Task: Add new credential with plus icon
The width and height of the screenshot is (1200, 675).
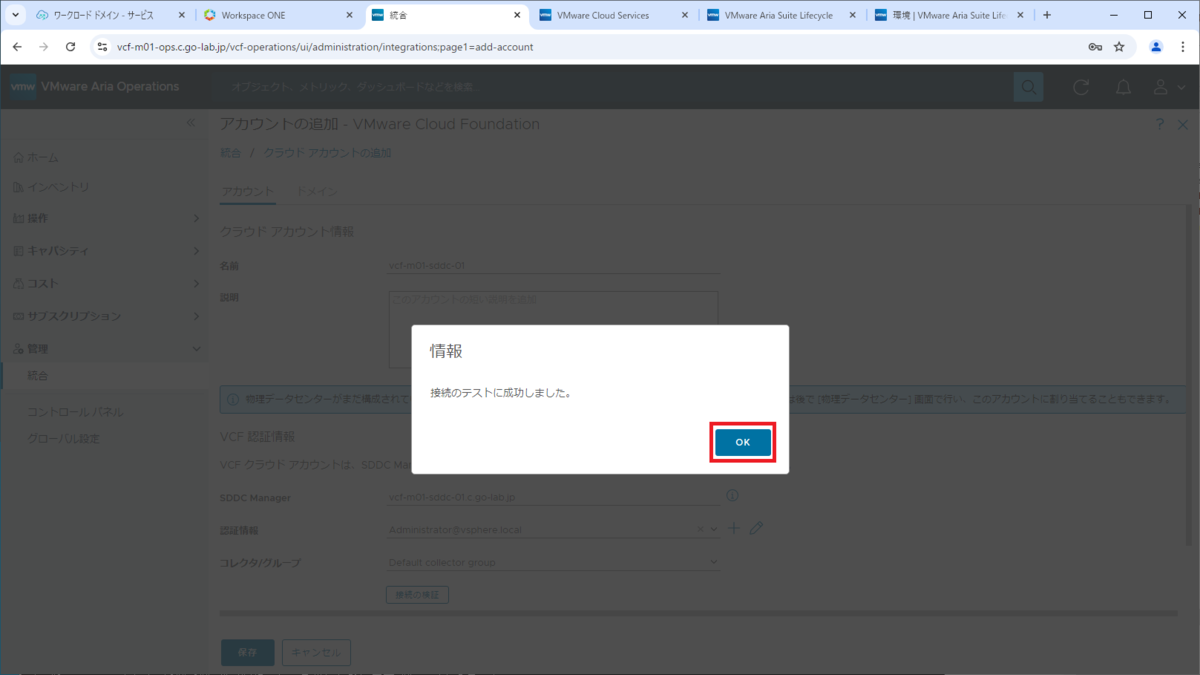Action: pos(733,528)
